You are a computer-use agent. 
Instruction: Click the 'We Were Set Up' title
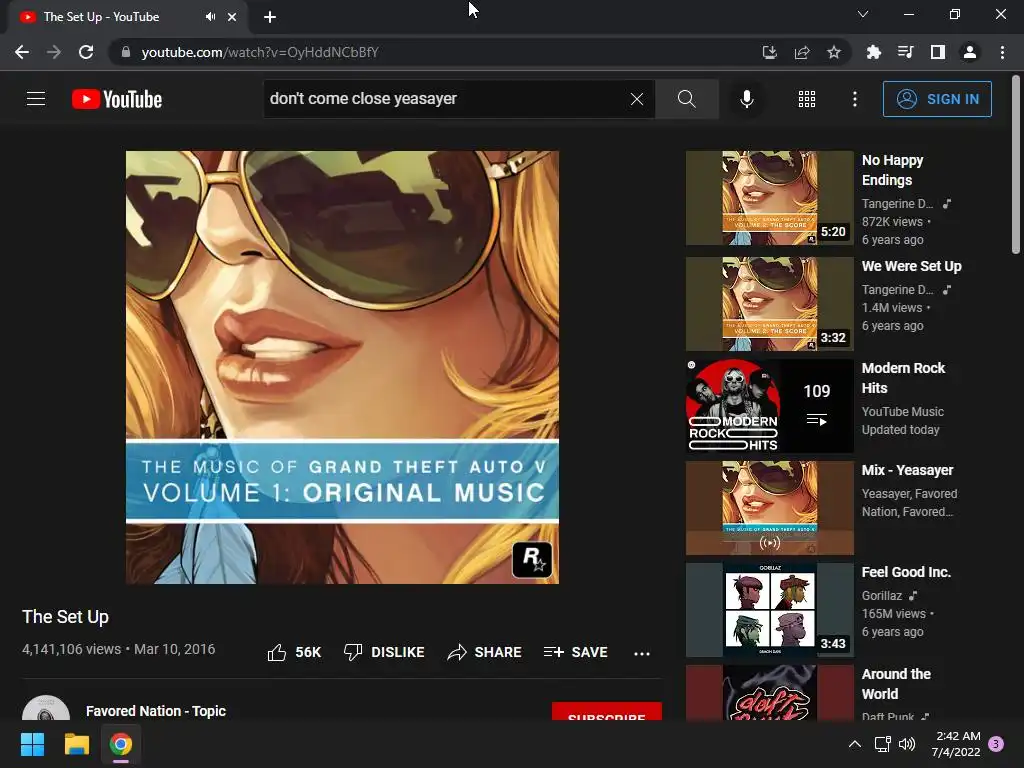point(911,266)
